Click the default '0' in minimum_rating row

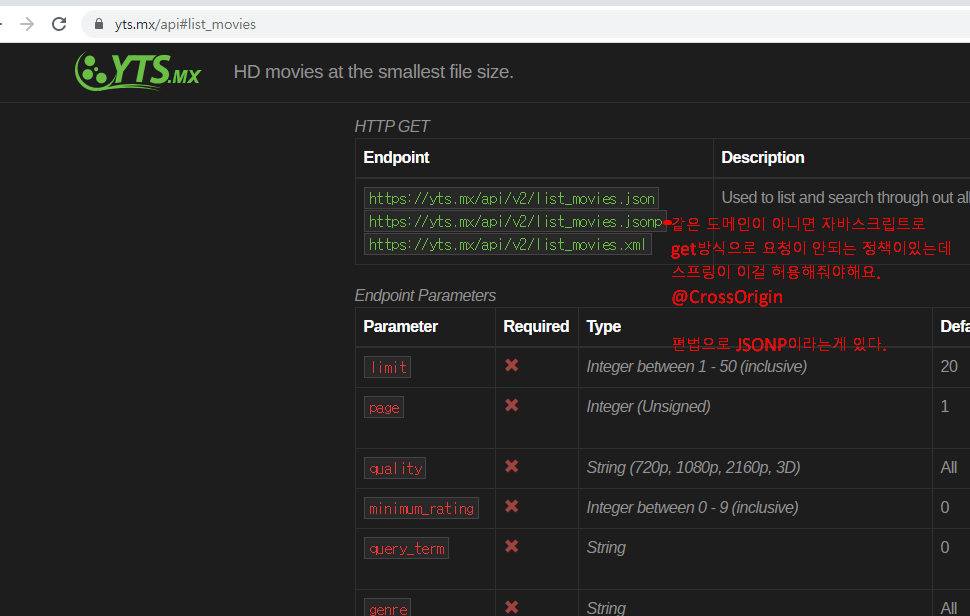click(945, 508)
